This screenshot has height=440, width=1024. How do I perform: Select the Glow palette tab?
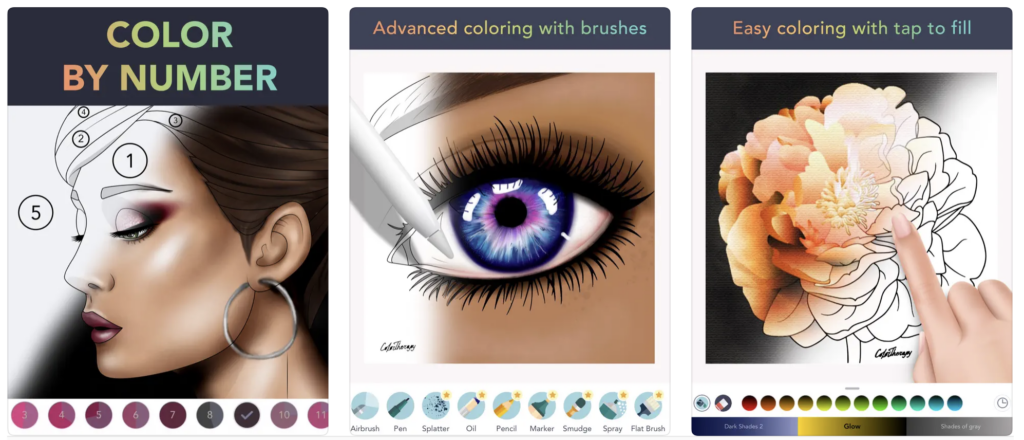tap(852, 426)
